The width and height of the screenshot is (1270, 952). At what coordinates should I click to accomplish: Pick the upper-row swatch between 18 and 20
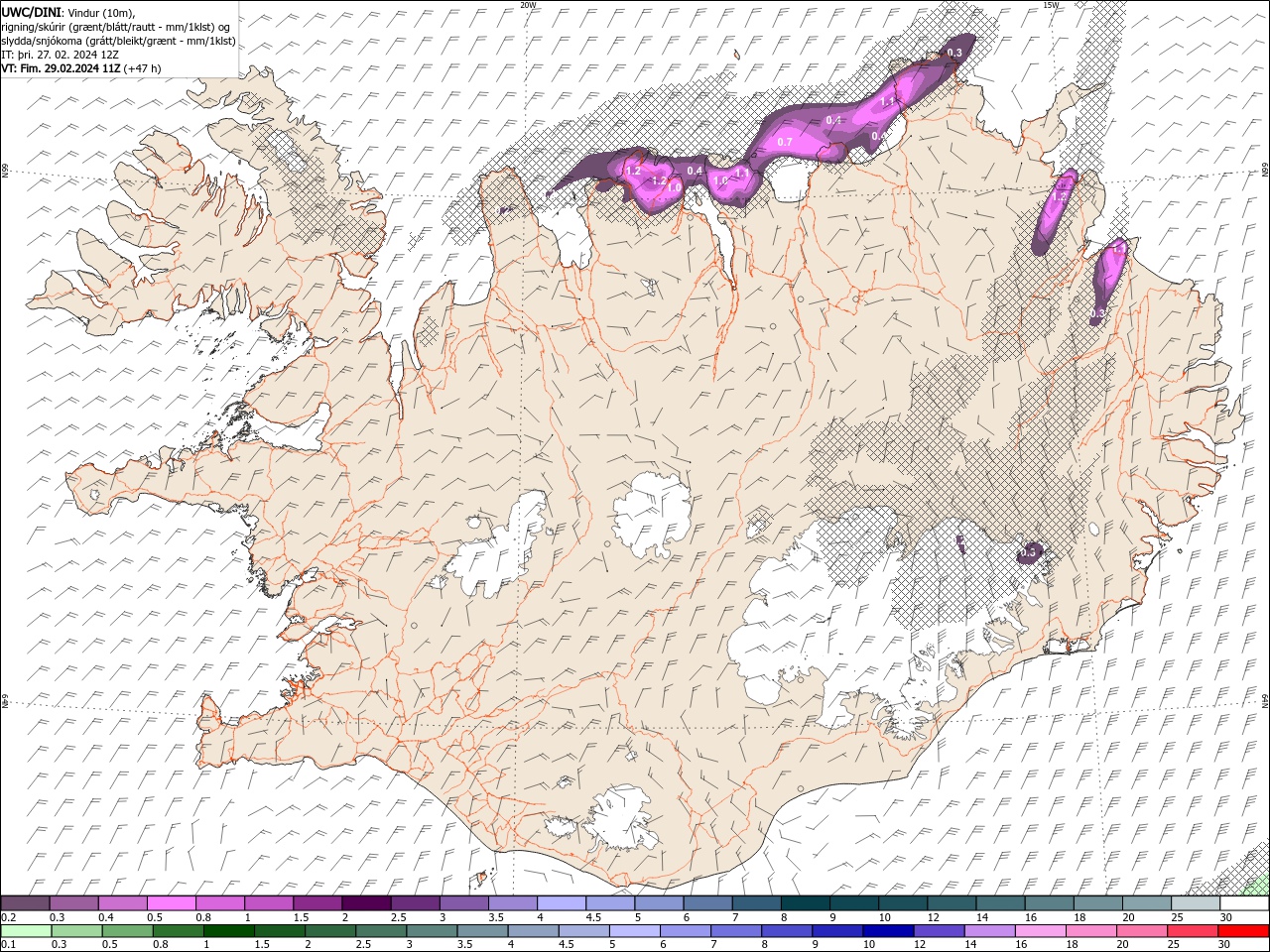[x=1096, y=903]
